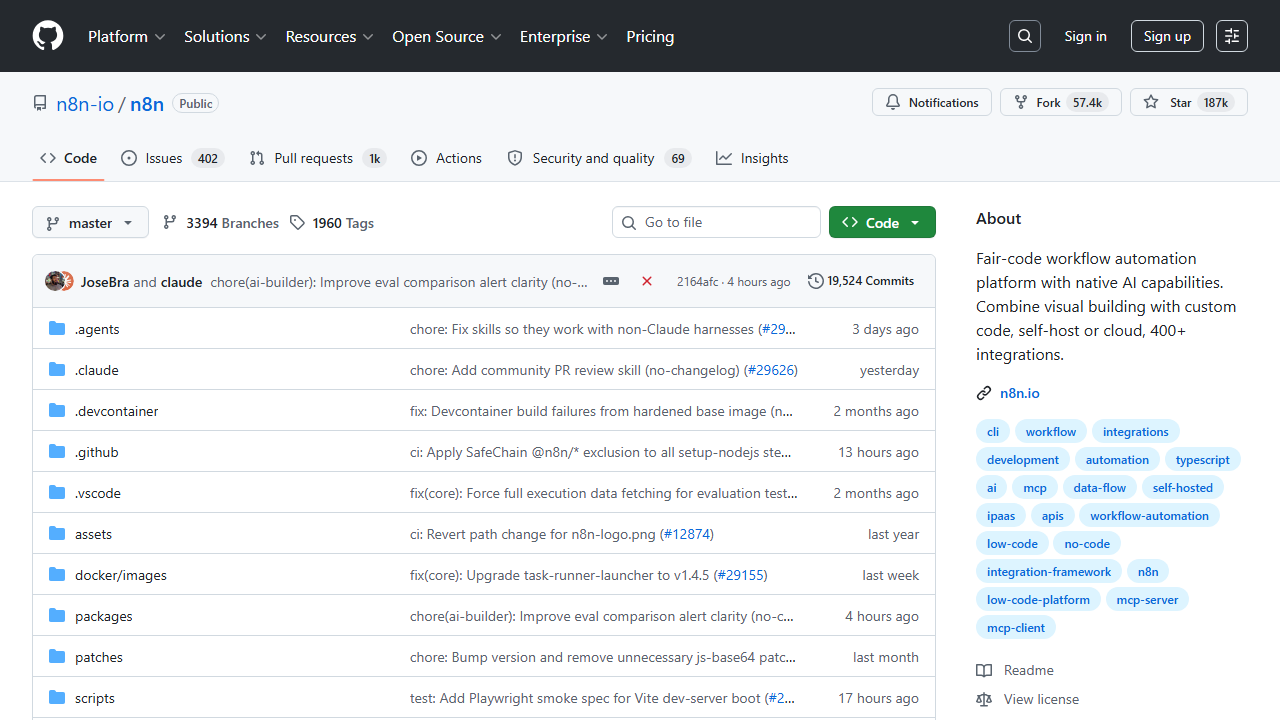Expand the green Code dropdown button
The image size is (1280, 720).
coord(882,222)
